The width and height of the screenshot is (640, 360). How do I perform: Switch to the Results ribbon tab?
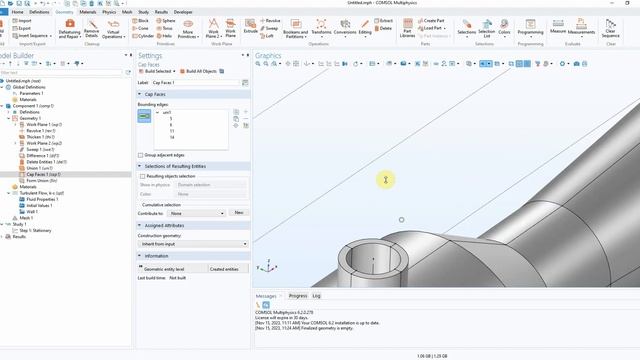click(161, 12)
